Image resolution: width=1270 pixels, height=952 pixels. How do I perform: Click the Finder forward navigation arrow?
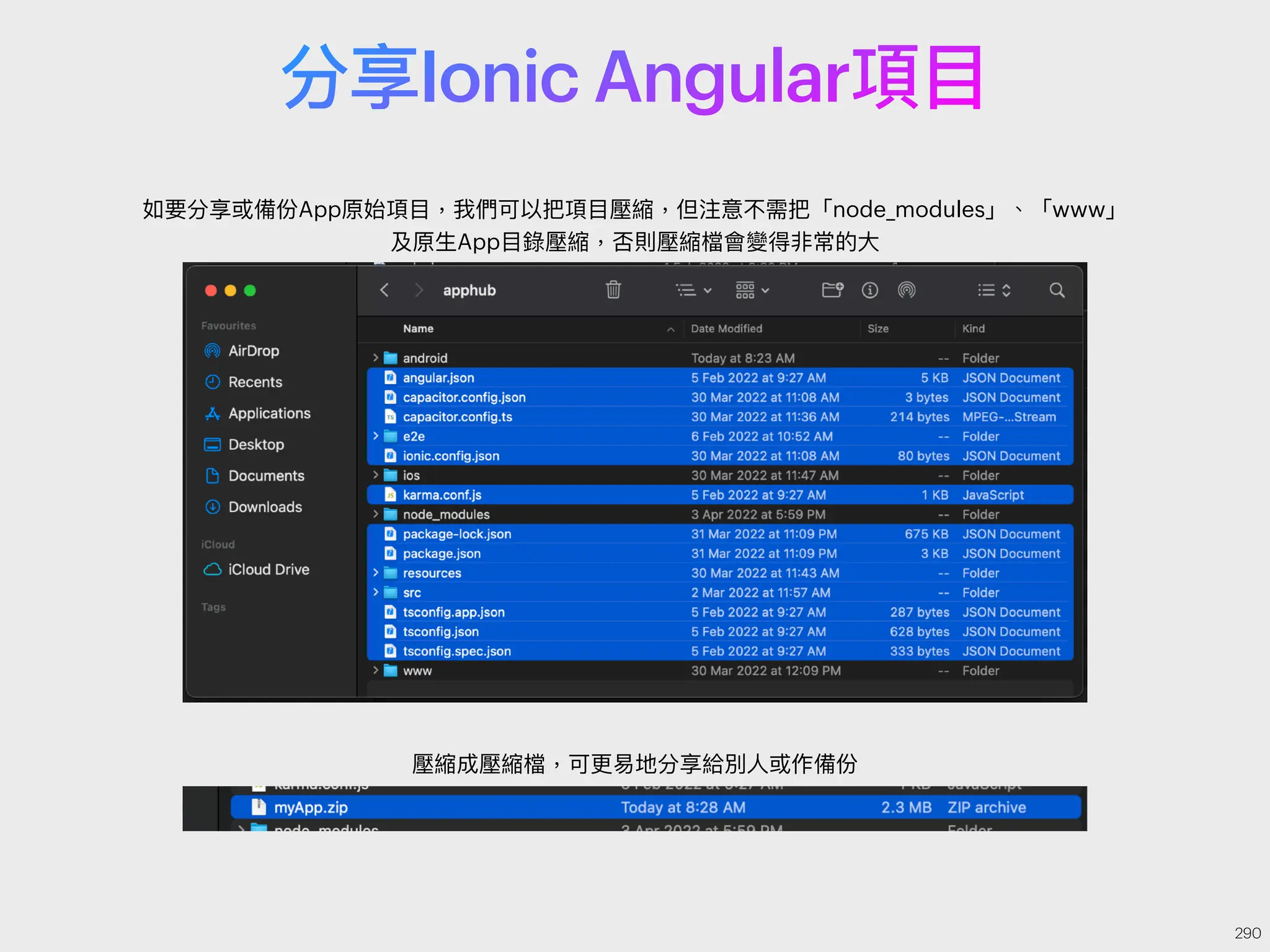coord(419,290)
